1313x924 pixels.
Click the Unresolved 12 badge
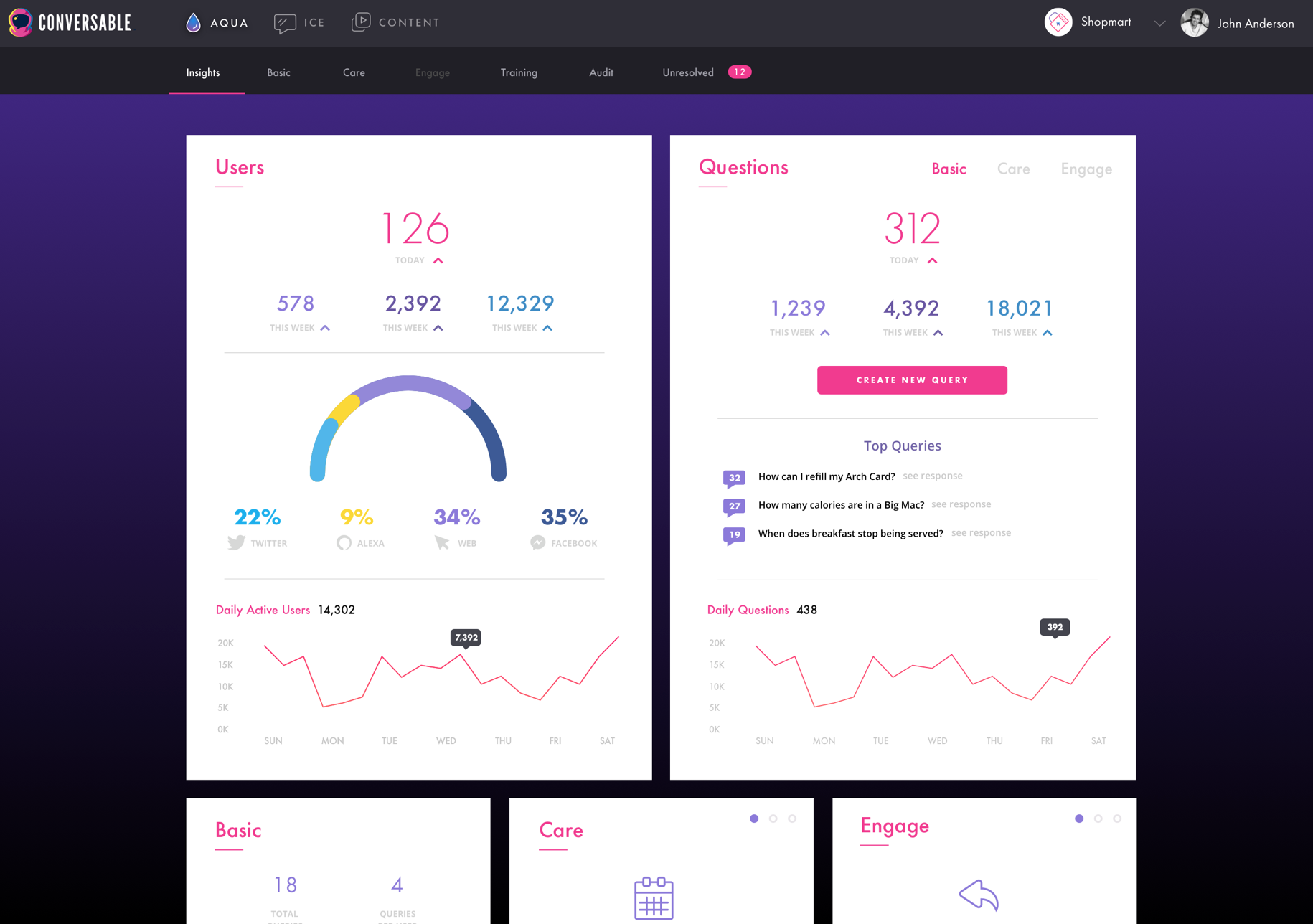coord(740,72)
